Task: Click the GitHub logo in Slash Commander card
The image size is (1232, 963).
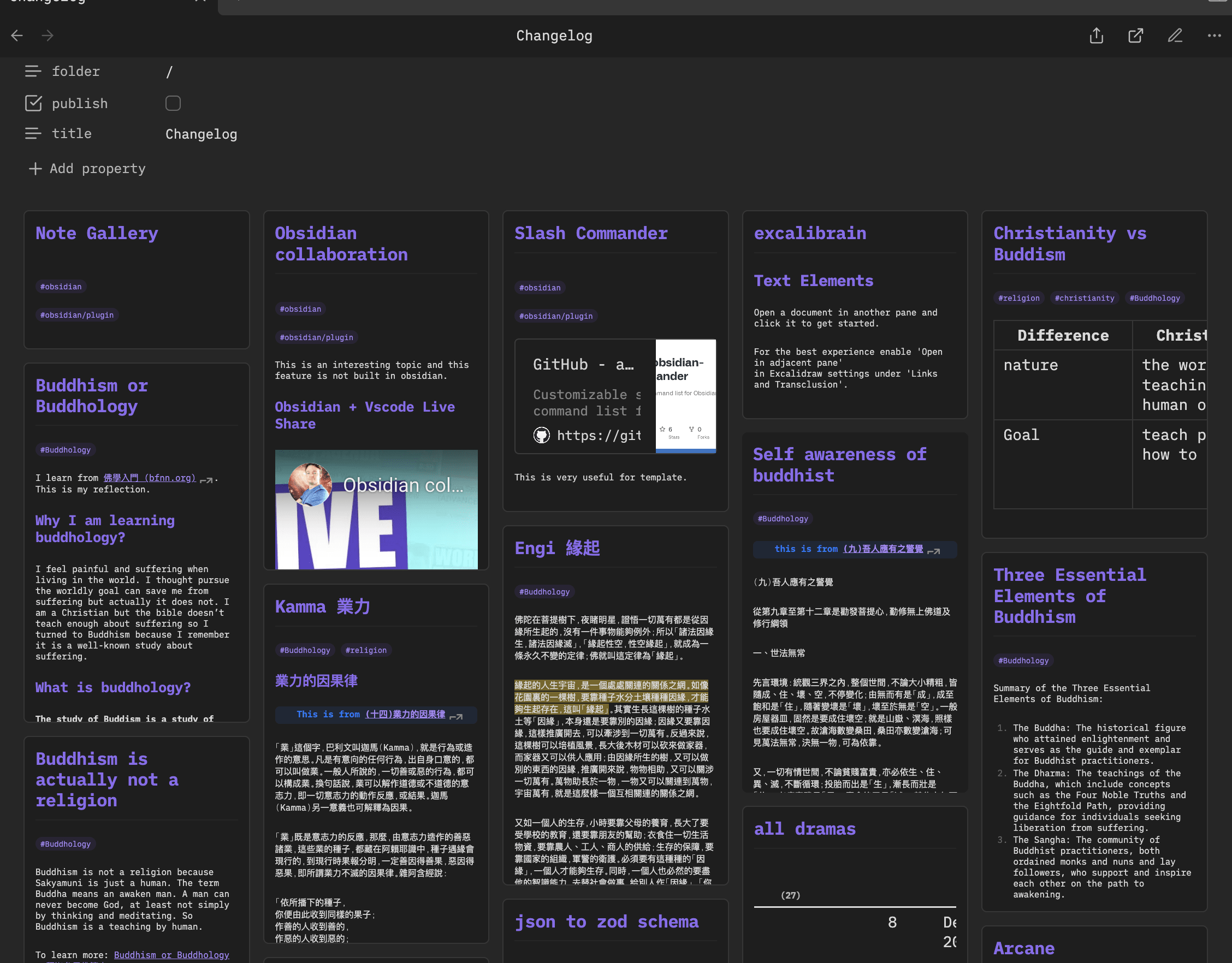Action: pyautogui.click(x=542, y=435)
